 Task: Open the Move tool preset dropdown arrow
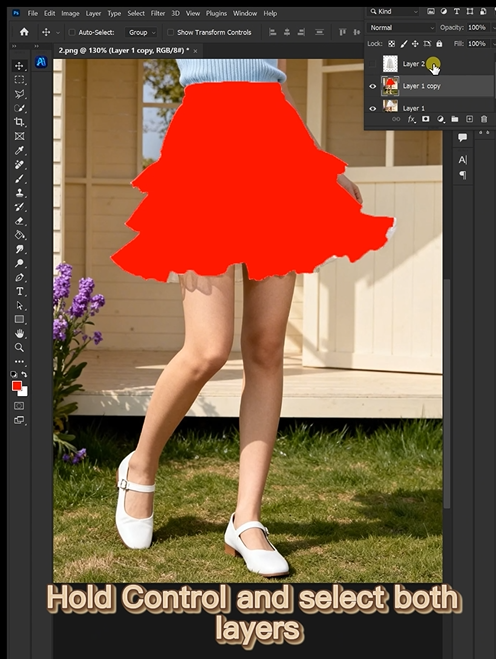[x=58, y=32]
